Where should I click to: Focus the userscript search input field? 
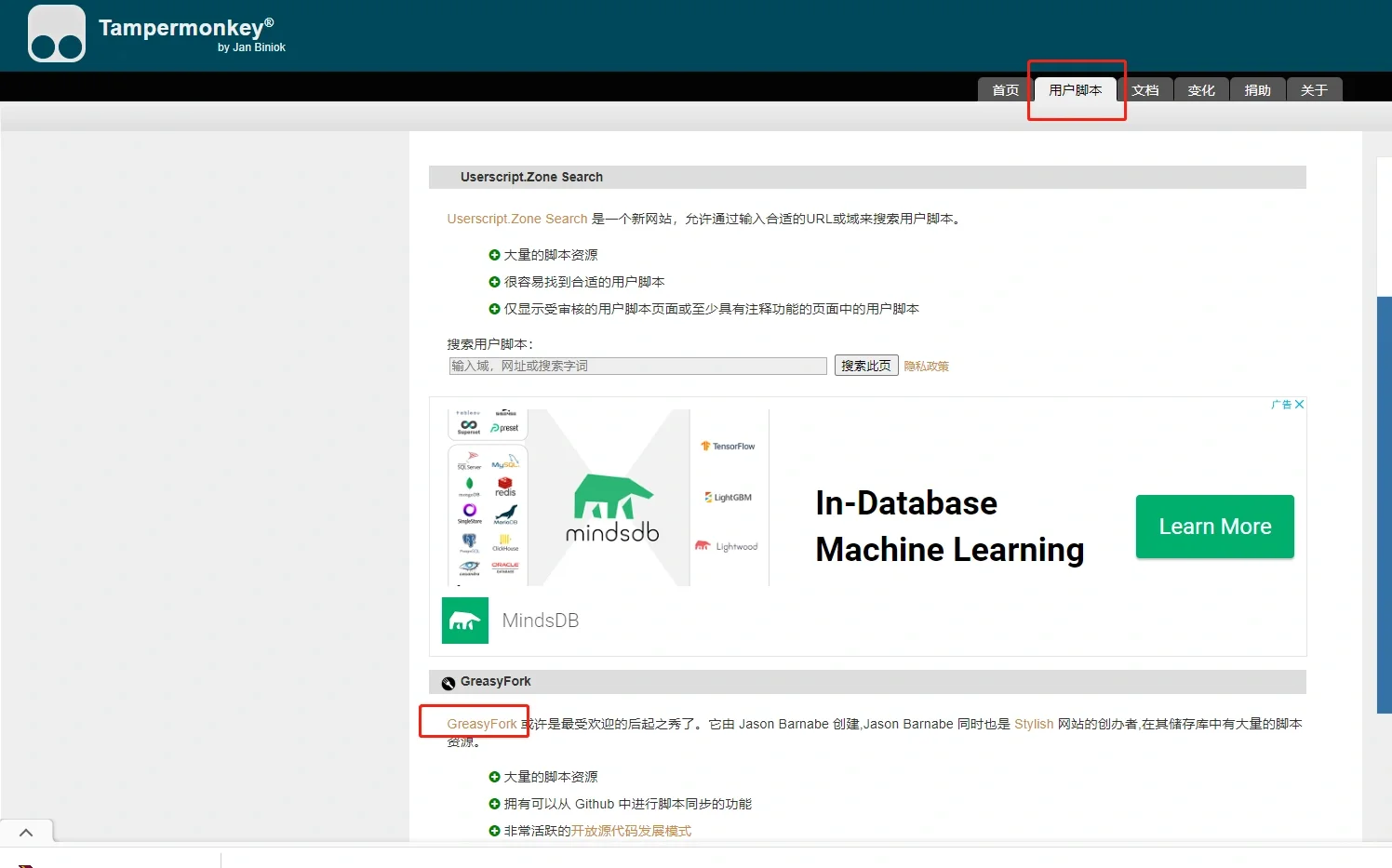[x=637, y=366]
